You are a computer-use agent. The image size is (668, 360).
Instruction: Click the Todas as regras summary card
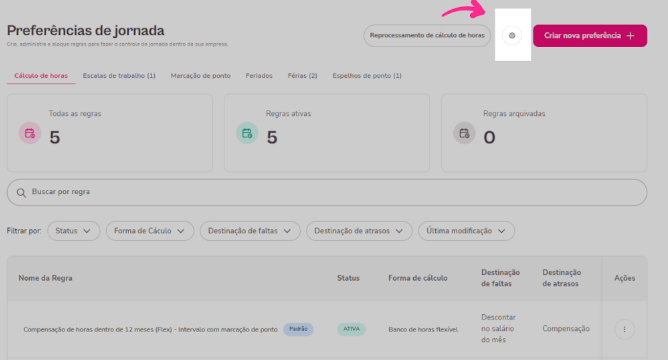click(x=110, y=133)
